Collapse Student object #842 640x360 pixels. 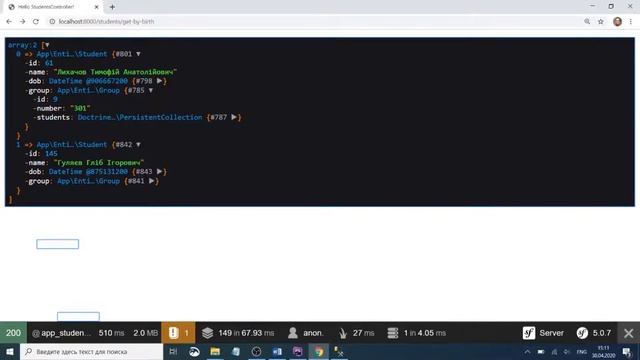[138, 144]
